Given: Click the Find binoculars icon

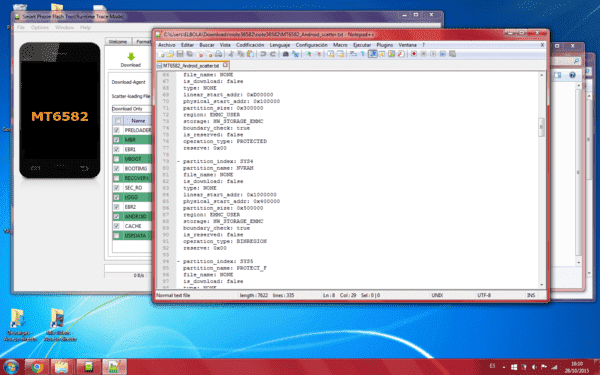Looking at the screenshot, I should (286, 54).
